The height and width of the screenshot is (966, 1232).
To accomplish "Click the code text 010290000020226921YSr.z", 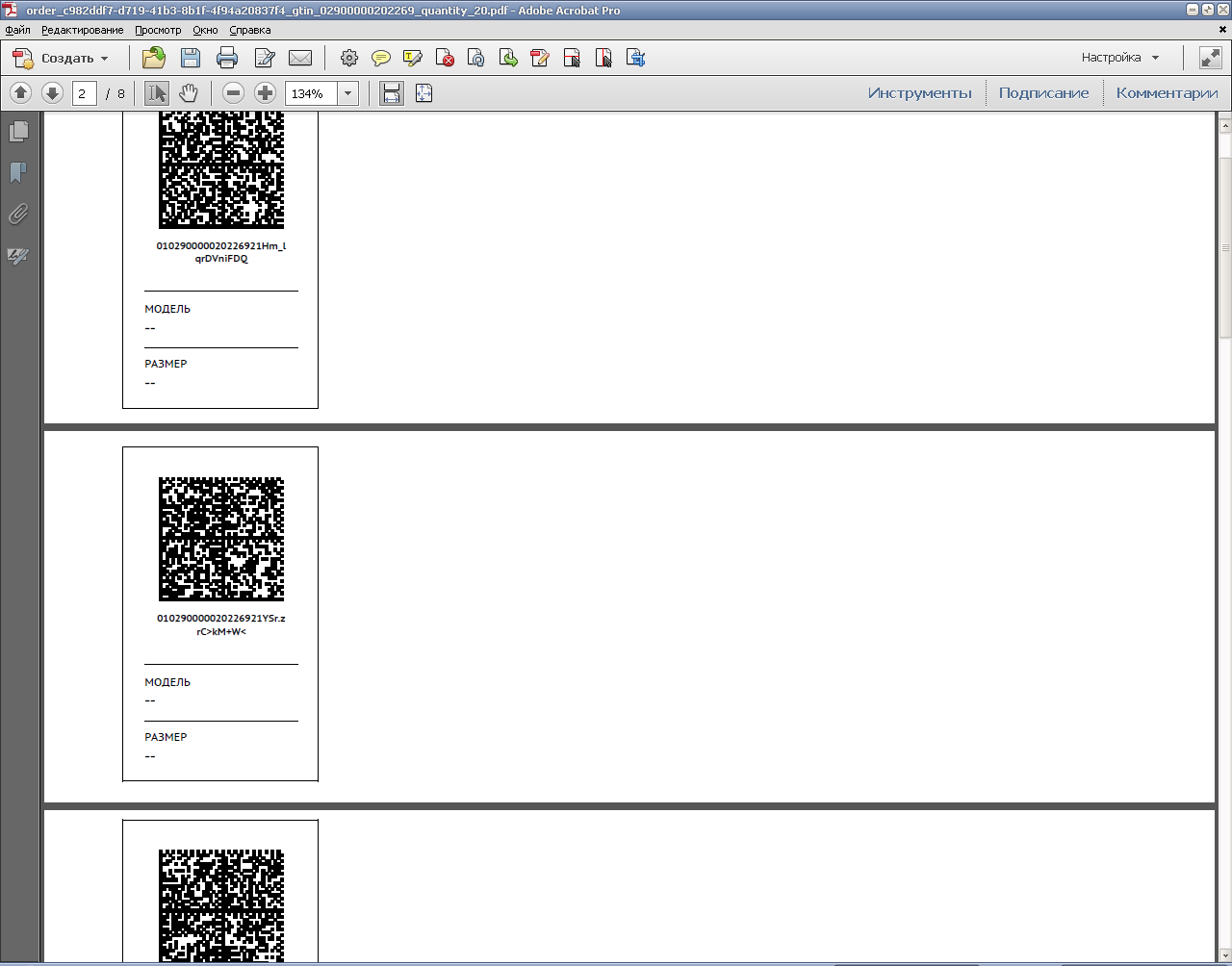I will pyautogui.click(x=221, y=619).
